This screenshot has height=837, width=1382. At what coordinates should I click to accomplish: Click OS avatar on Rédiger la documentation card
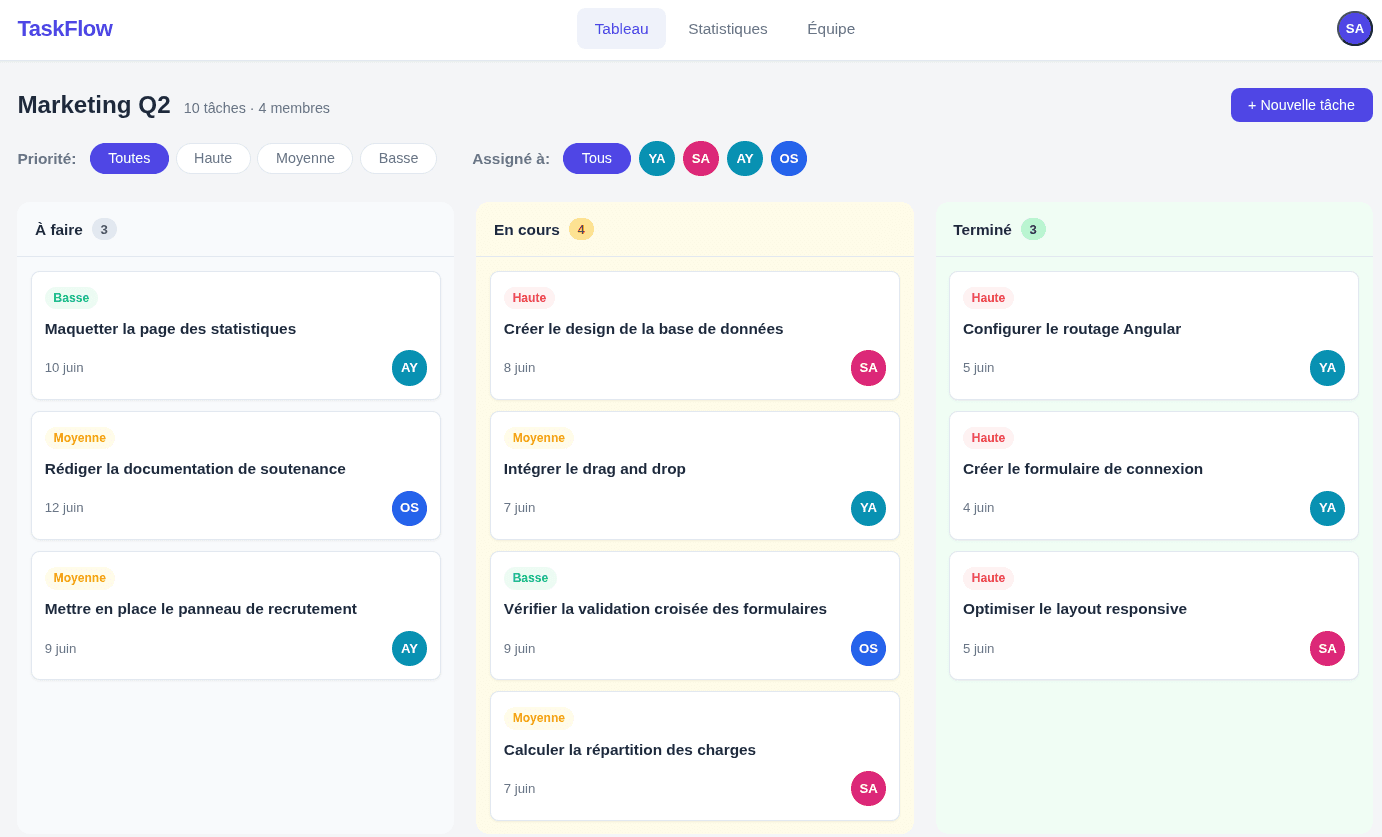[x=409, y=508]
